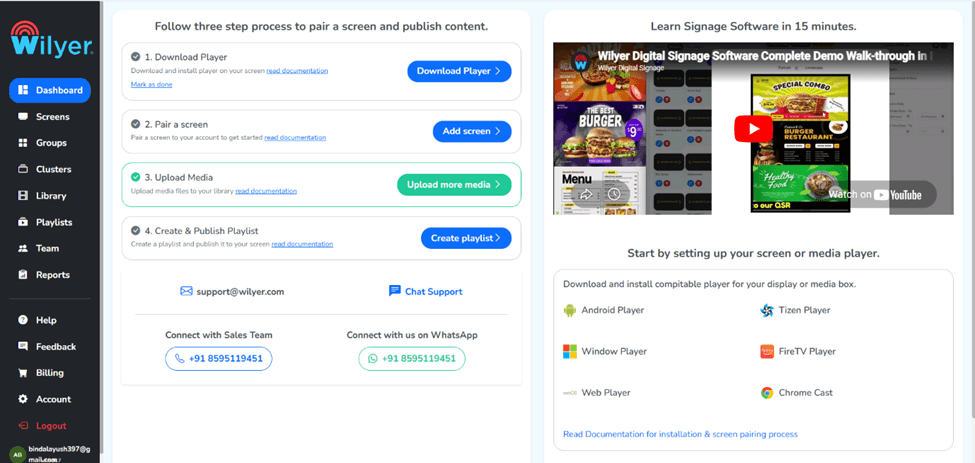This screenshot has height=463, width=975.
Task: View Reports section
Action: [x=52, y=275]
